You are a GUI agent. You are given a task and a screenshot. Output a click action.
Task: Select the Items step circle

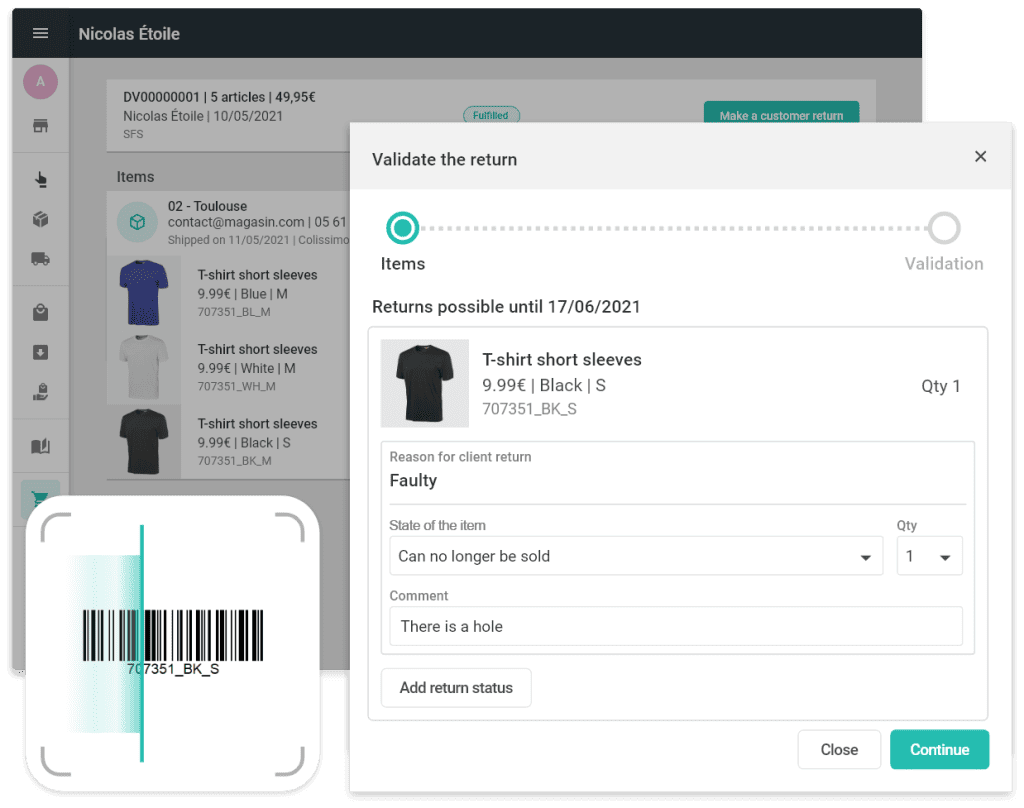click(x=402, y=228)
